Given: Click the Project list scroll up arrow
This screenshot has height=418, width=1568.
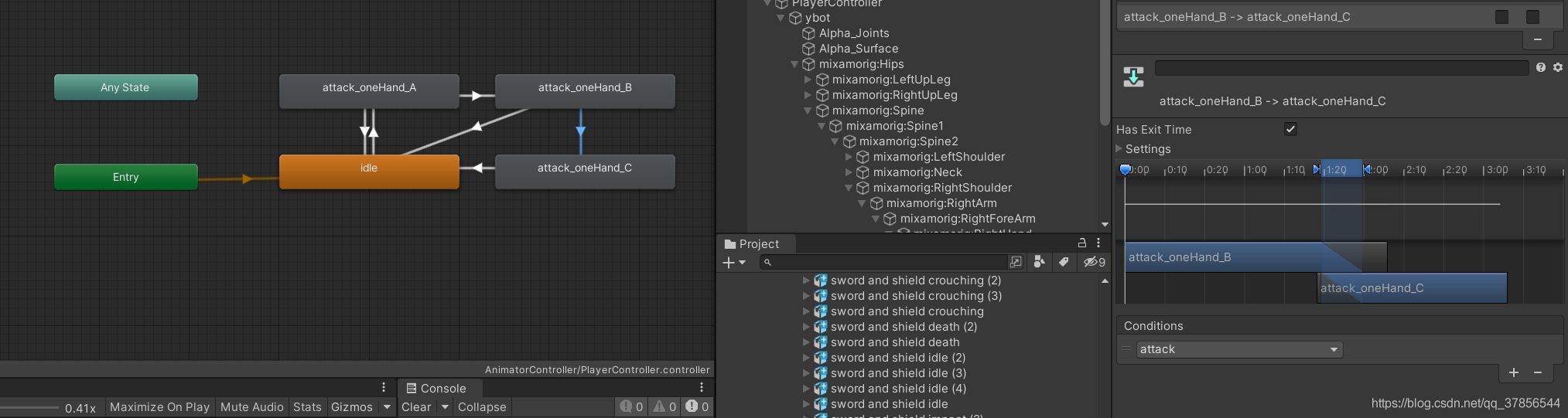Looking at the screenshot, I should point(1105,280).
